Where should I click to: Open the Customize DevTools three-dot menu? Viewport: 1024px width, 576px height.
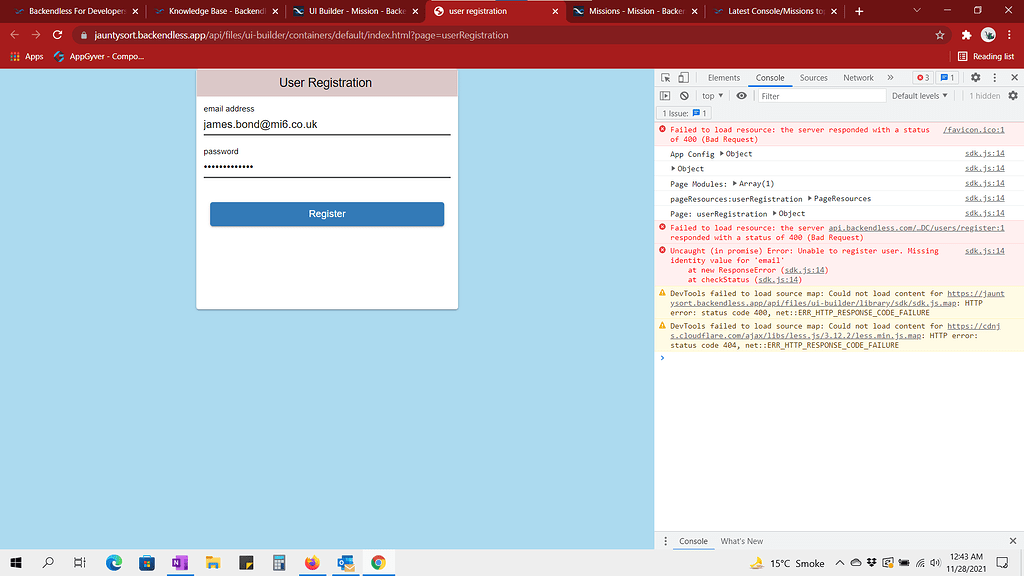pos(996,77)
